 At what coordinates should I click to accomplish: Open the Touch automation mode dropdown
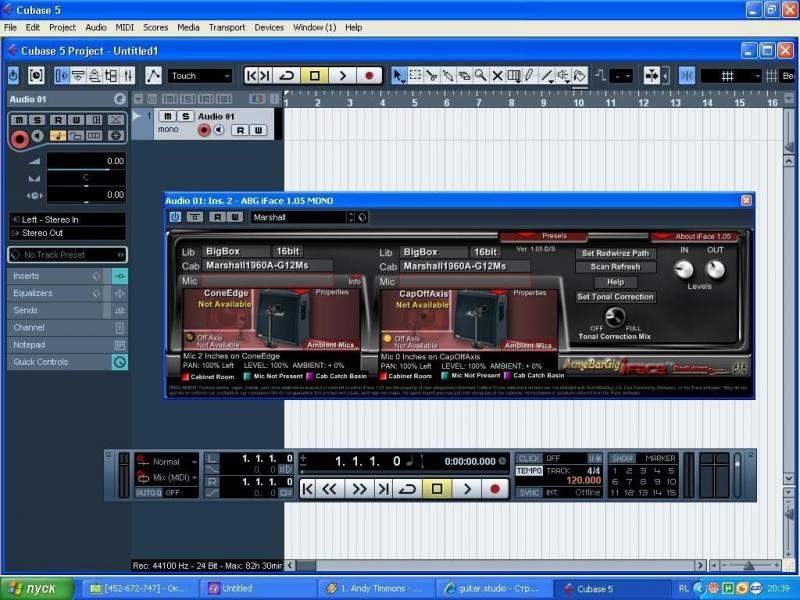point(199,75)
